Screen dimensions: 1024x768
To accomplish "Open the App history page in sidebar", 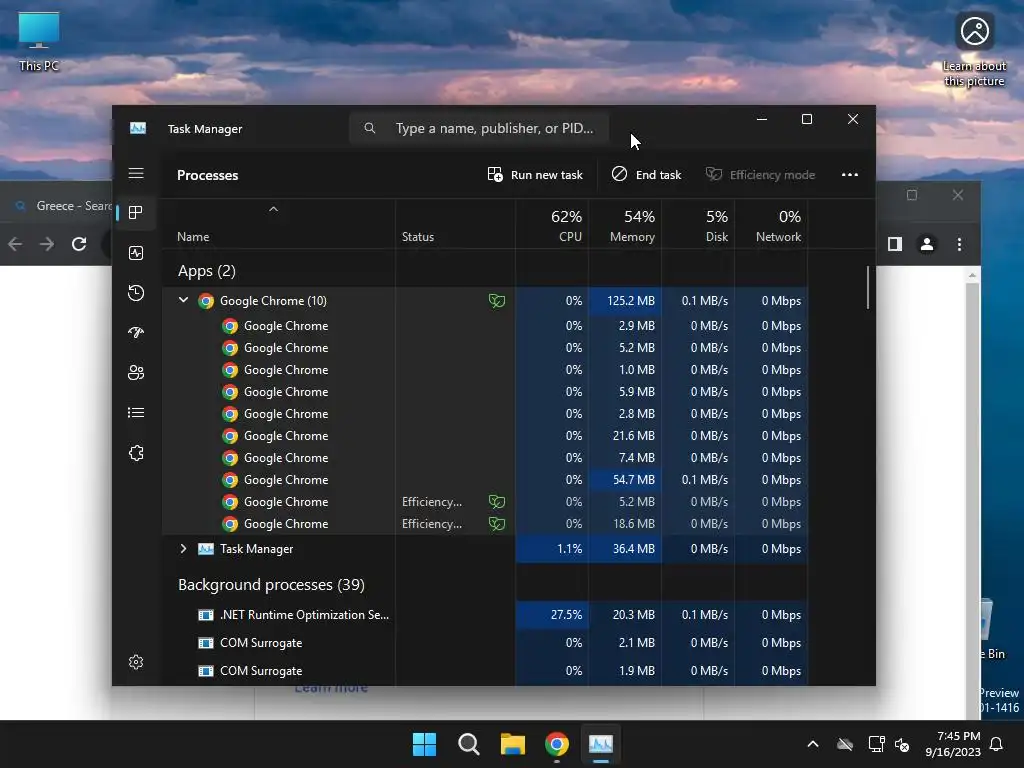I will coord(136,293).
